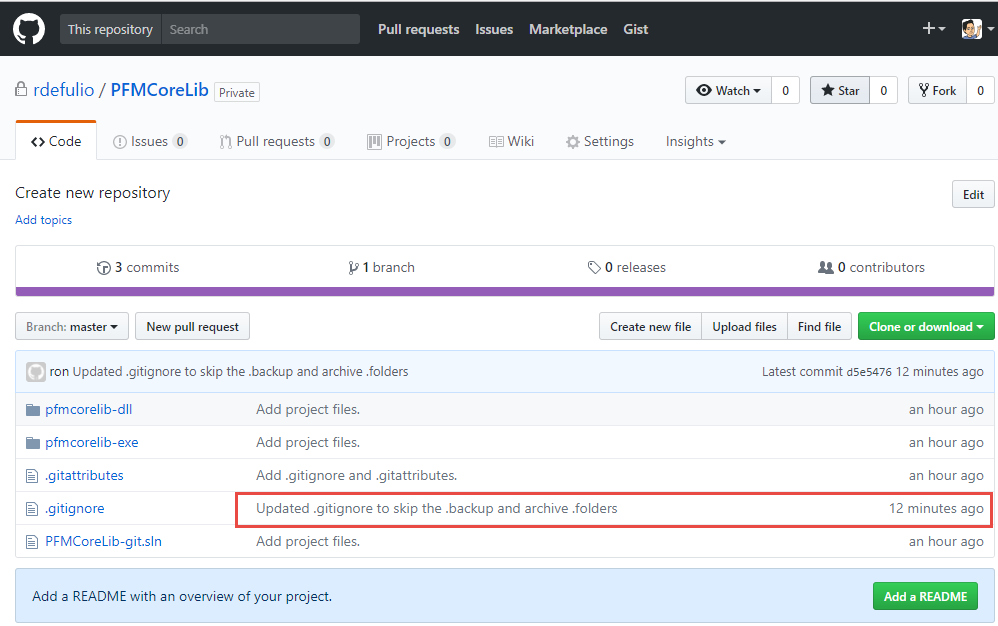
Task: Open 'Add .gitignore and .gitattributes.' commit message
Action: click(x=356, y=476)
